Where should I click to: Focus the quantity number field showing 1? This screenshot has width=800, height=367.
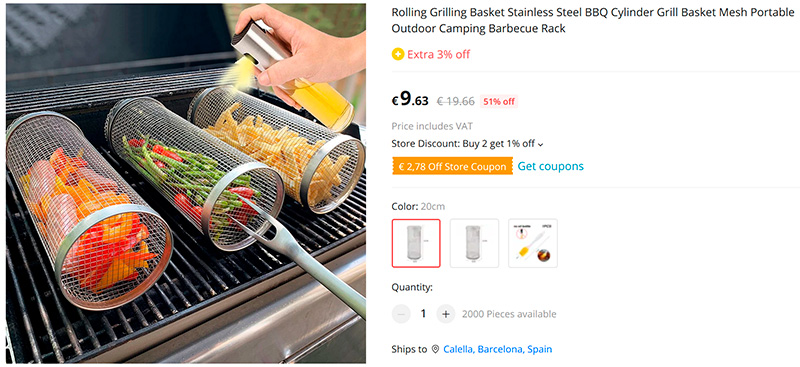click(423, 314)
